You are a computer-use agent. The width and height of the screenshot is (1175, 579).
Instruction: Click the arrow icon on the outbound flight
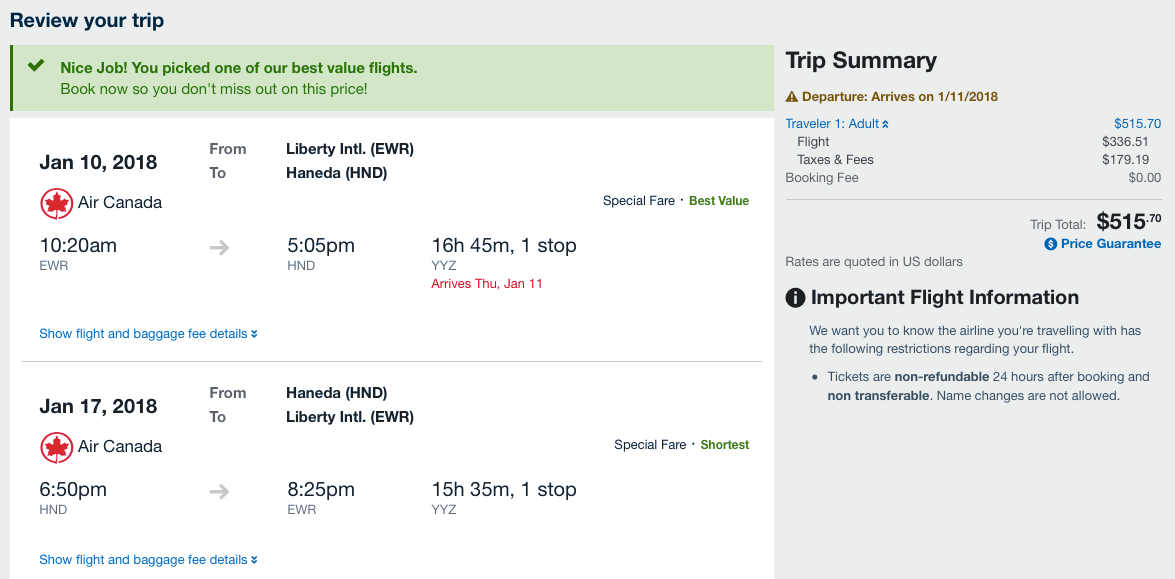(x=219, y=247)
